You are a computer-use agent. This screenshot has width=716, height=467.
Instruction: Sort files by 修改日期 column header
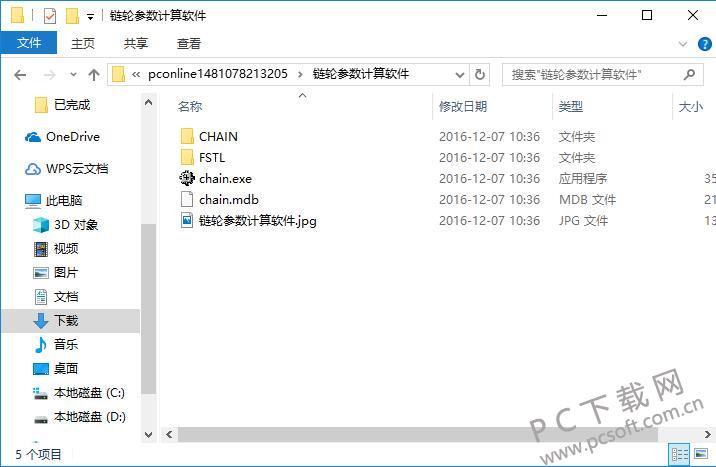pyautogui.click(x=463, y=106)
